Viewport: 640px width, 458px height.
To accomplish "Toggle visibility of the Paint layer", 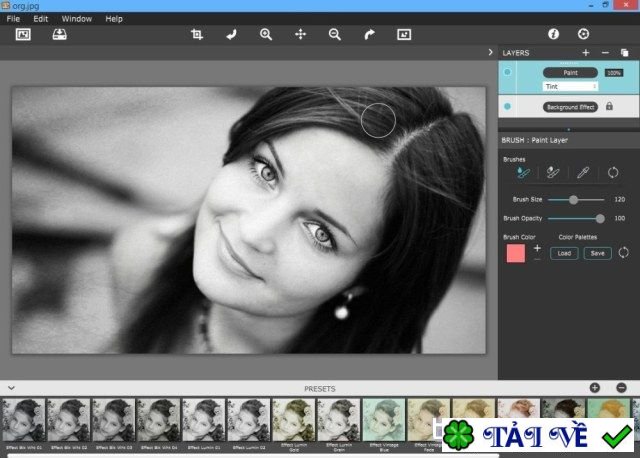I will (508, 73).
